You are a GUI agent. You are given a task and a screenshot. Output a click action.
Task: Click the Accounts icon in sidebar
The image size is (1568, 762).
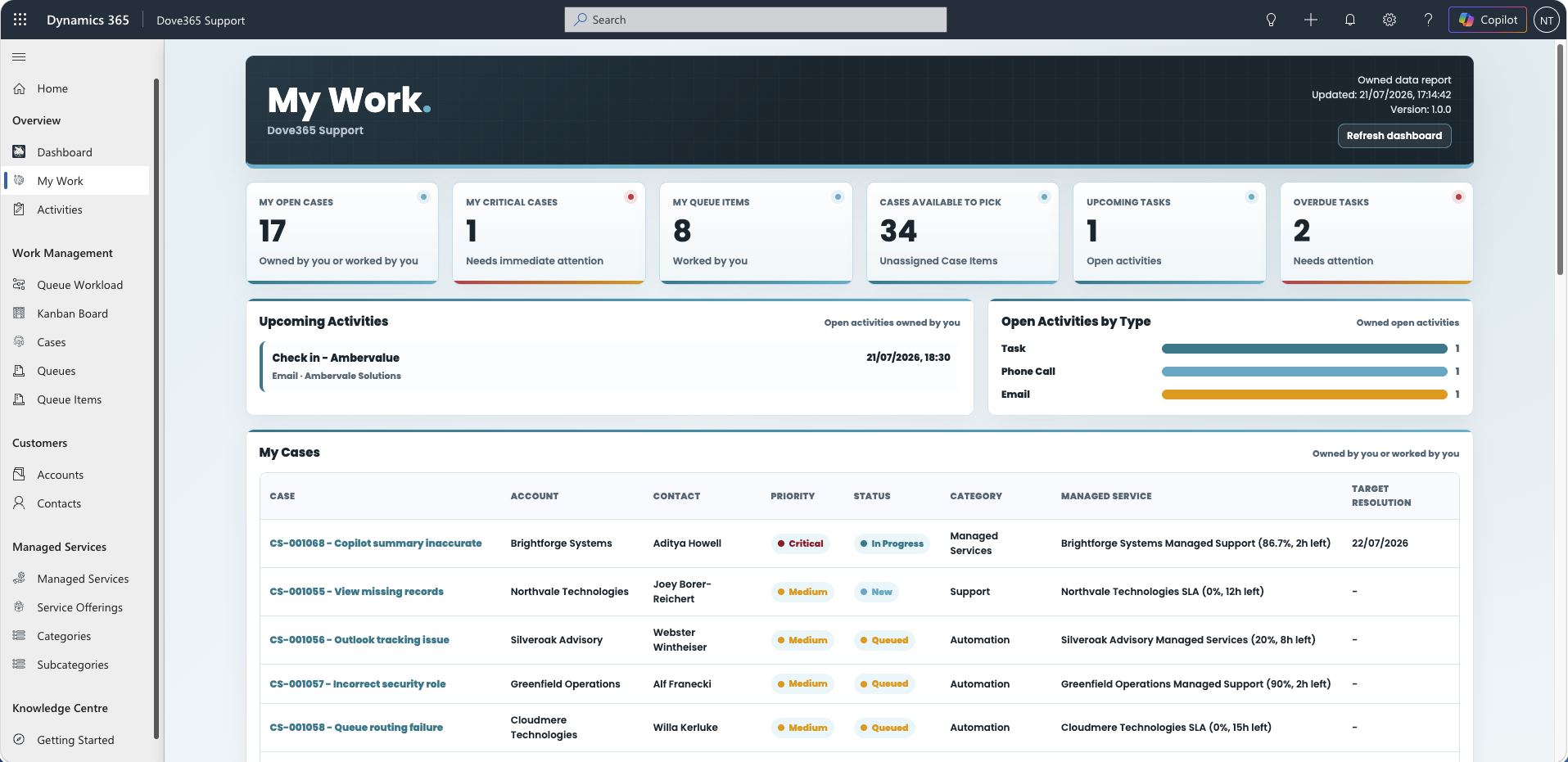point(19,475)
